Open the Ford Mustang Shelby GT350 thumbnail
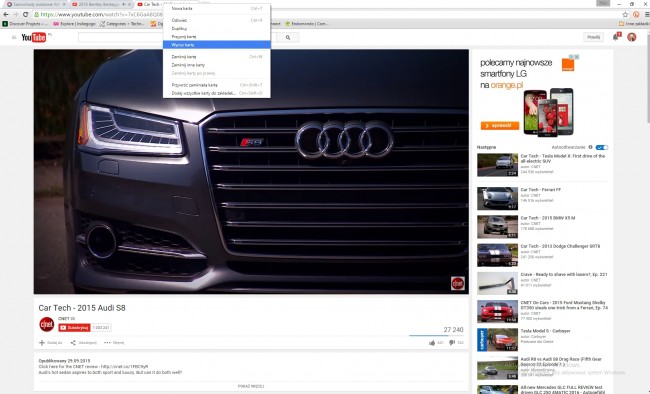Image resolution: width=650 pixels, height=394 pixels. (497, 311)
